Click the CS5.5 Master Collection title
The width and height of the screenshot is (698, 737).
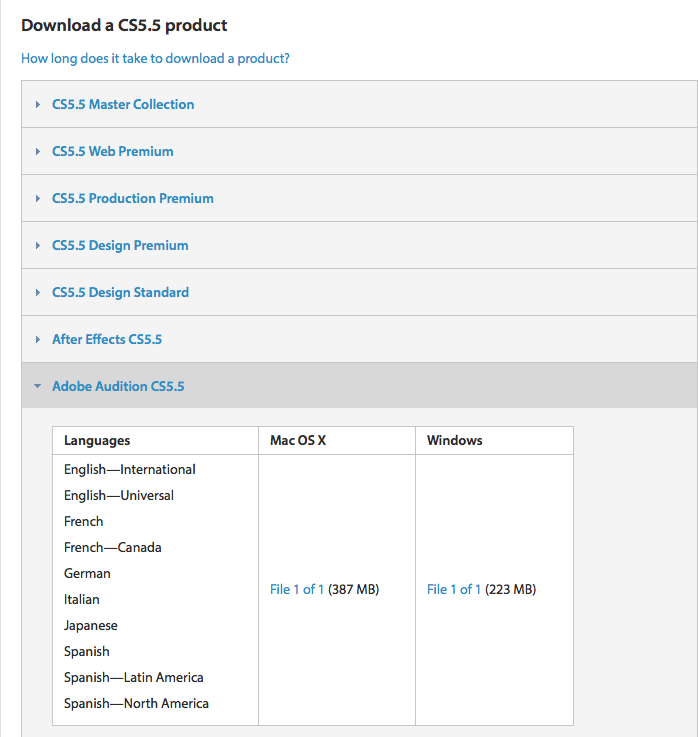pos(123,104)
